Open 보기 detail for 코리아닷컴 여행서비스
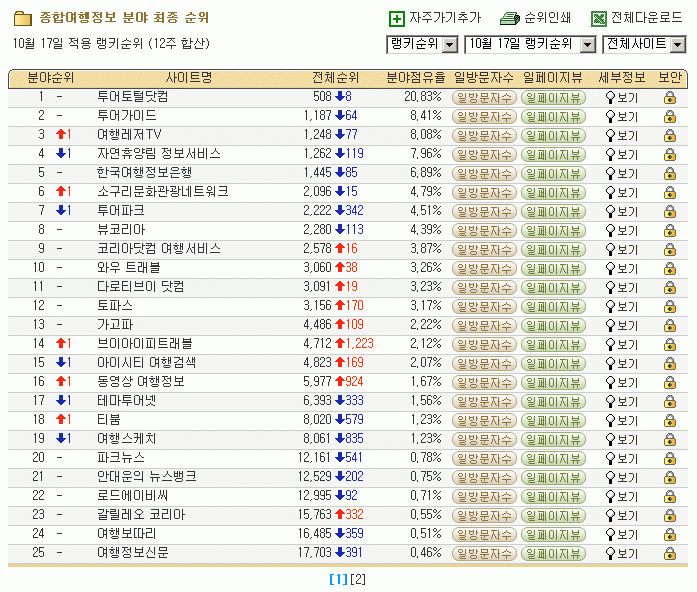 tap(622, 250)
